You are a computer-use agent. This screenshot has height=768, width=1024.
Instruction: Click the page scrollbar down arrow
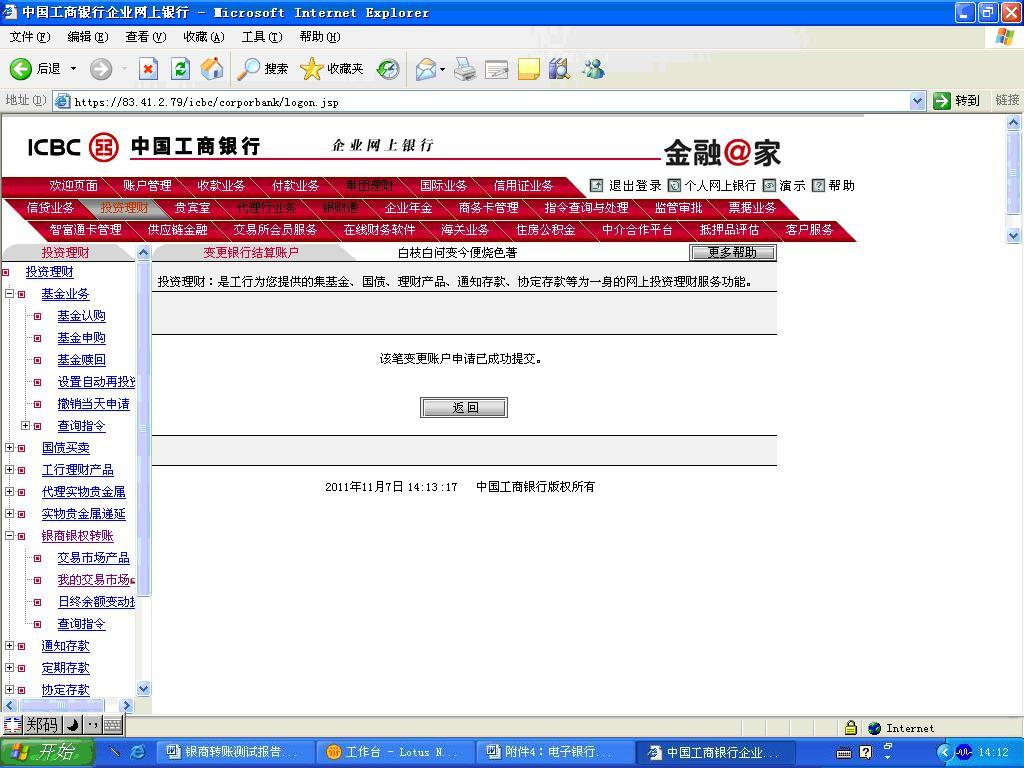pos(1013,236)
